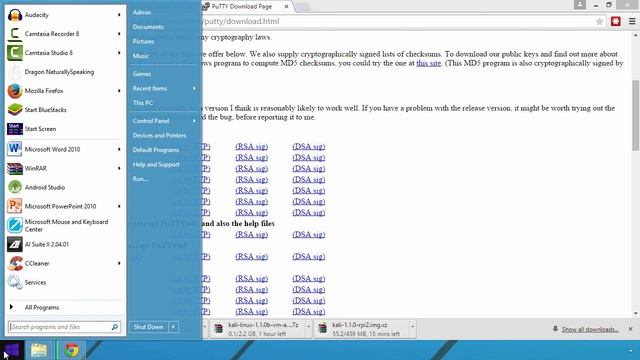Click the kali-1.1.0-rpi2.img.xz download file icon
Image resolution: width=640 pixels, height=360 pixels.
(x=323, y=329)
